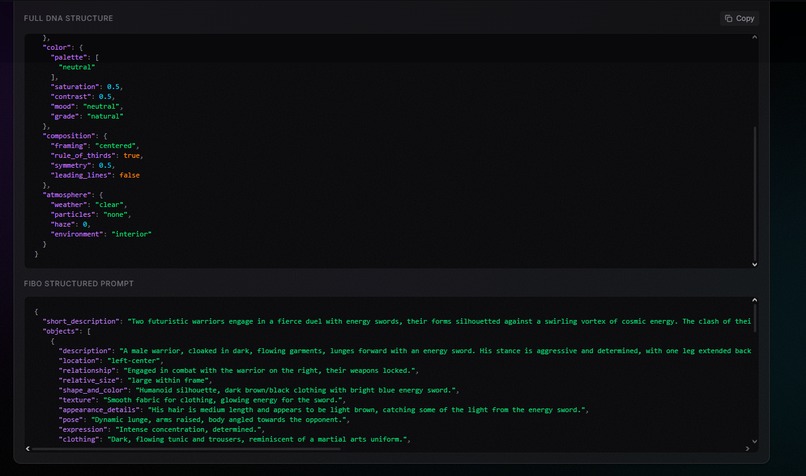
Task: Copy the full DNA structure
Action: click(x=739, y=19)
